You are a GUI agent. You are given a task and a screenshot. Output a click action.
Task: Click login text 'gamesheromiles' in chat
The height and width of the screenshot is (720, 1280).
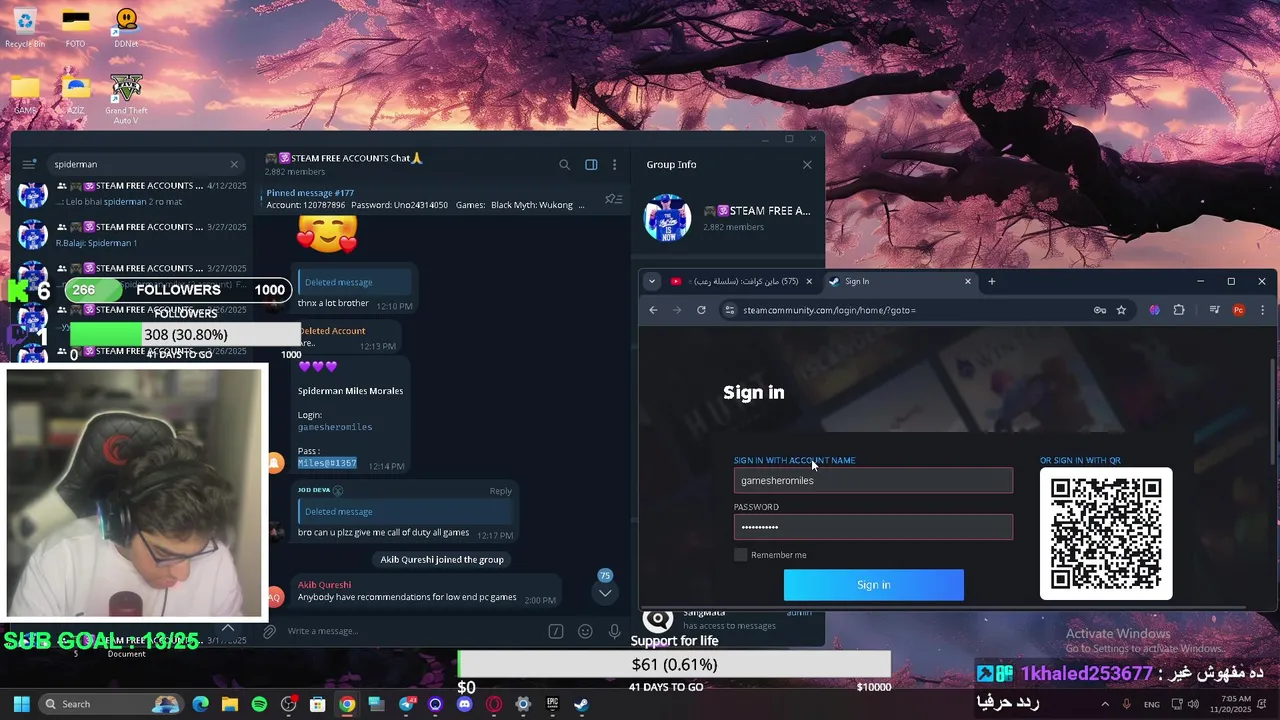pos(335,427)
